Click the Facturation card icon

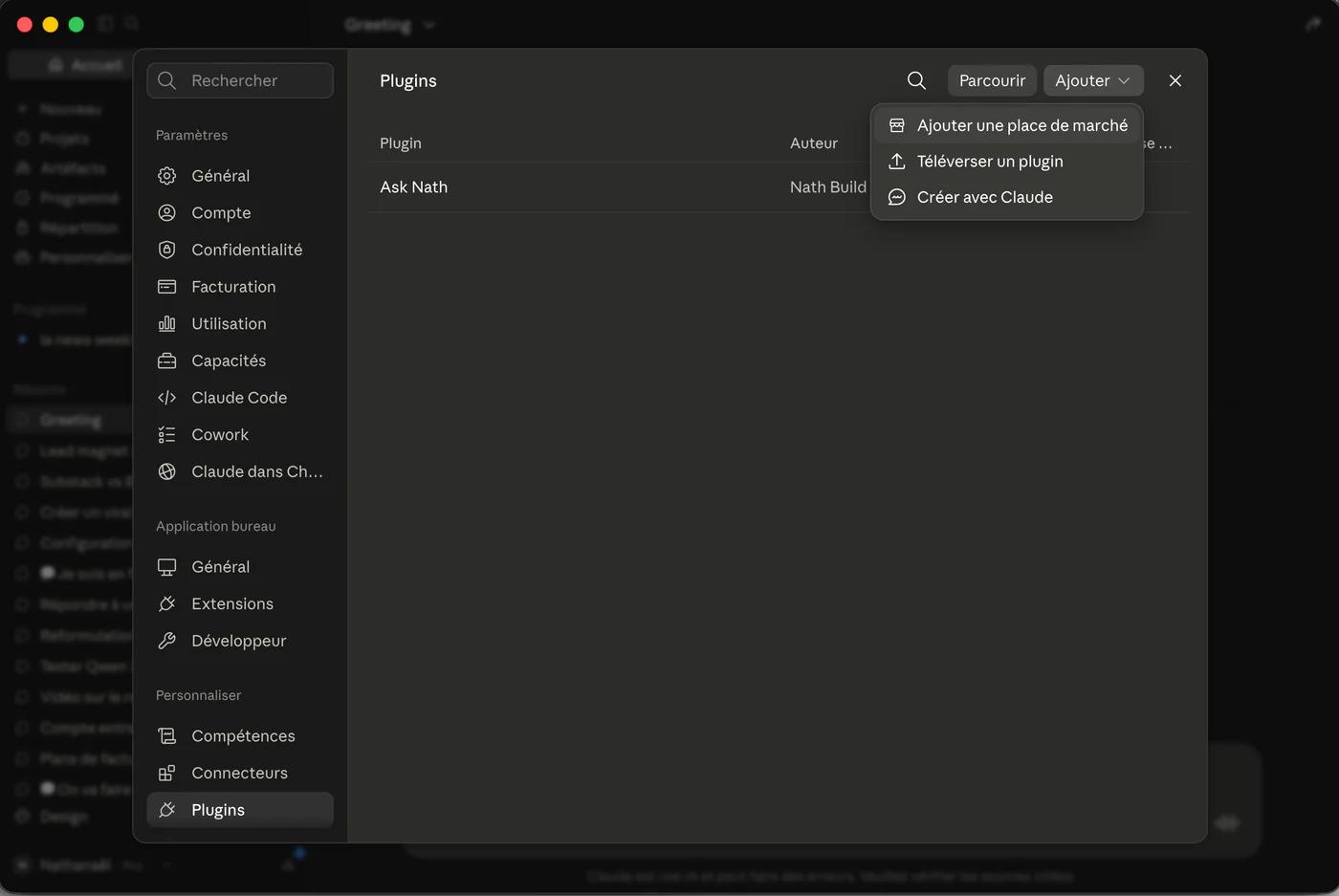(x=166, y=287)
